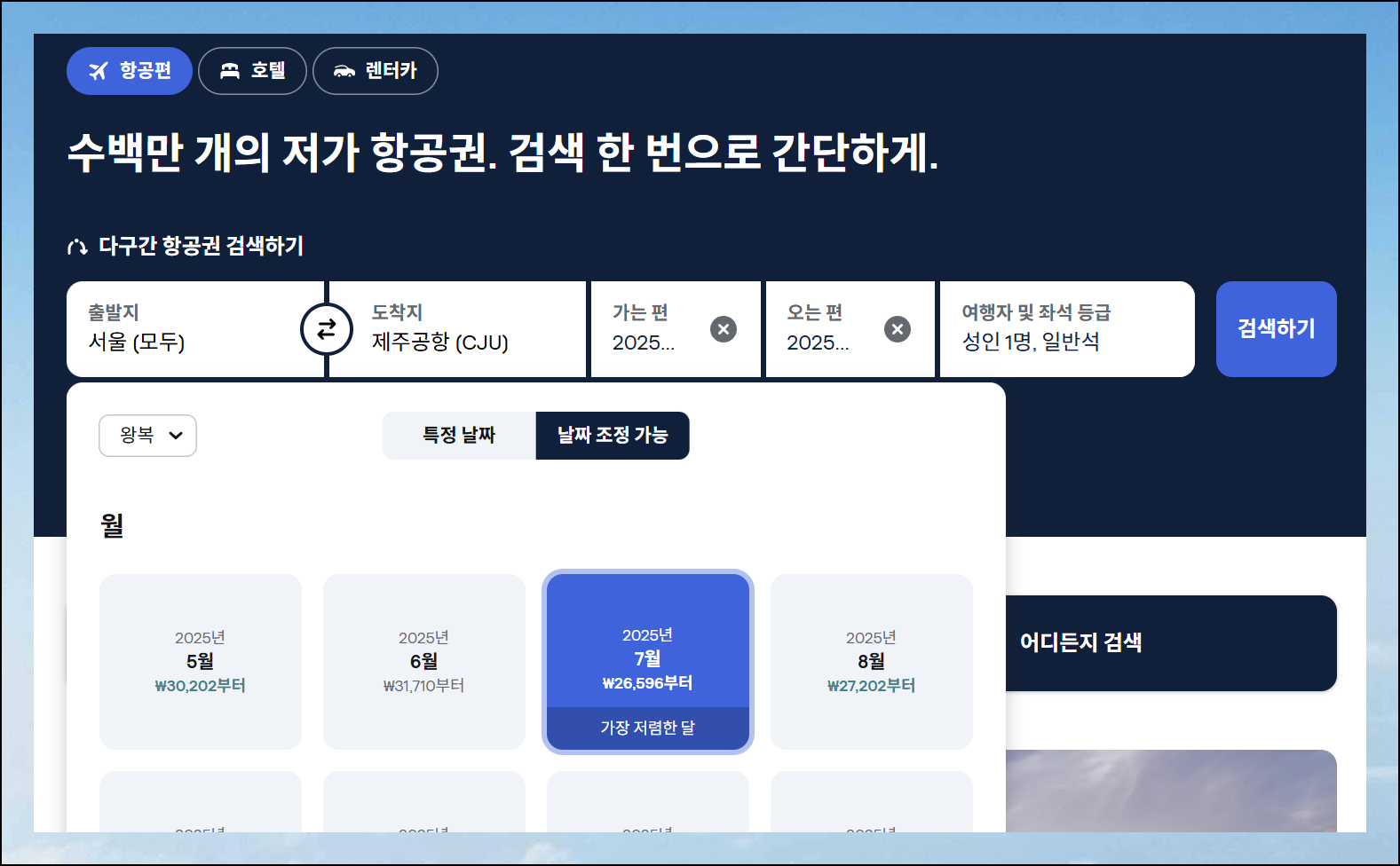
Task: Click the bed icon in 호텔
Action: (230, 71)
